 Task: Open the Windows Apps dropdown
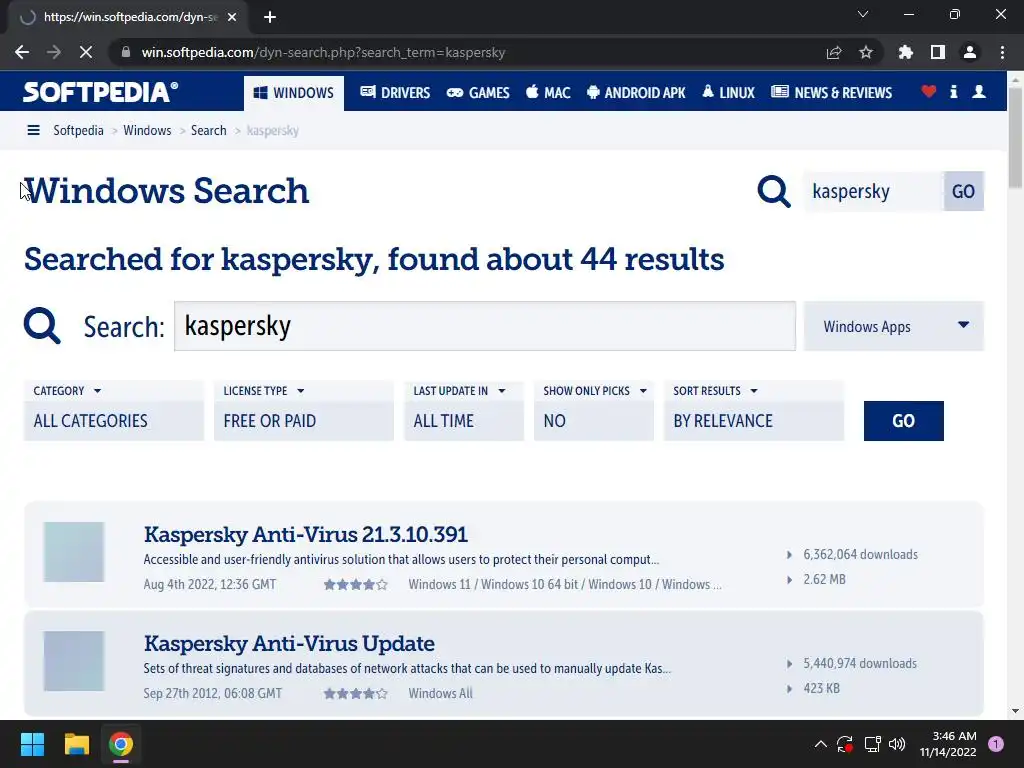pyautogui.click(x=893, y=326)
